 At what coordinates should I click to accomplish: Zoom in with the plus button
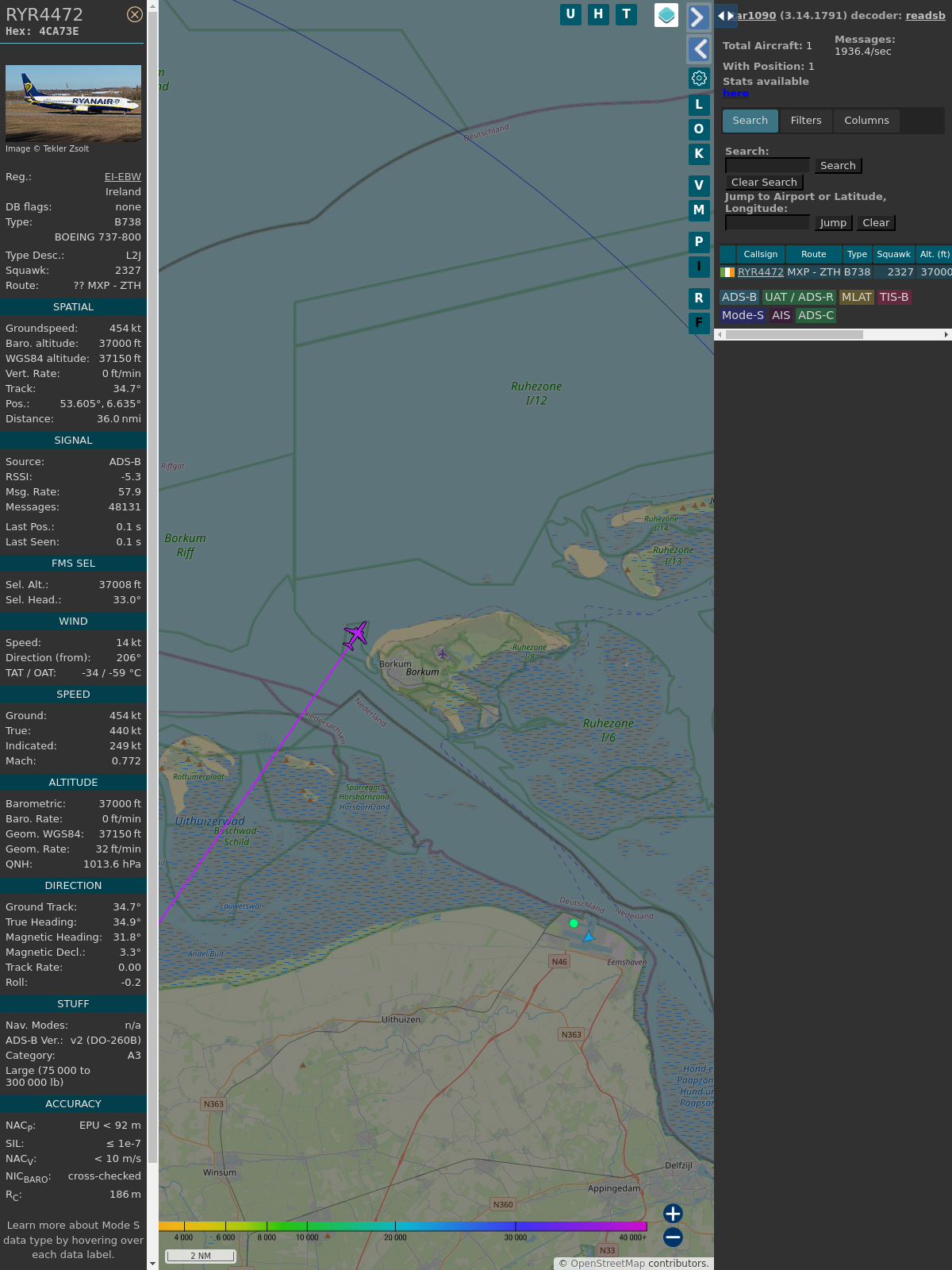pos(673,1214)
